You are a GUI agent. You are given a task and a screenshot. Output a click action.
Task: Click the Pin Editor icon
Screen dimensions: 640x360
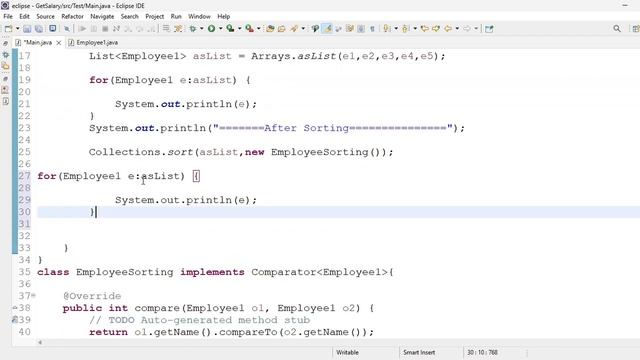pyautogui.click(x=489, y=29)
